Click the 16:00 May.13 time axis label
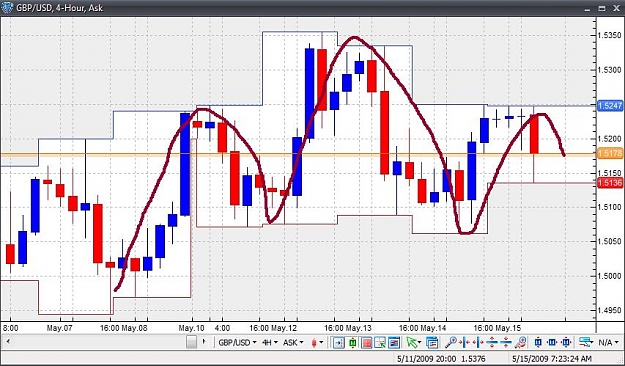This screenshot has height=366, width=625. (x=348, y=328)
